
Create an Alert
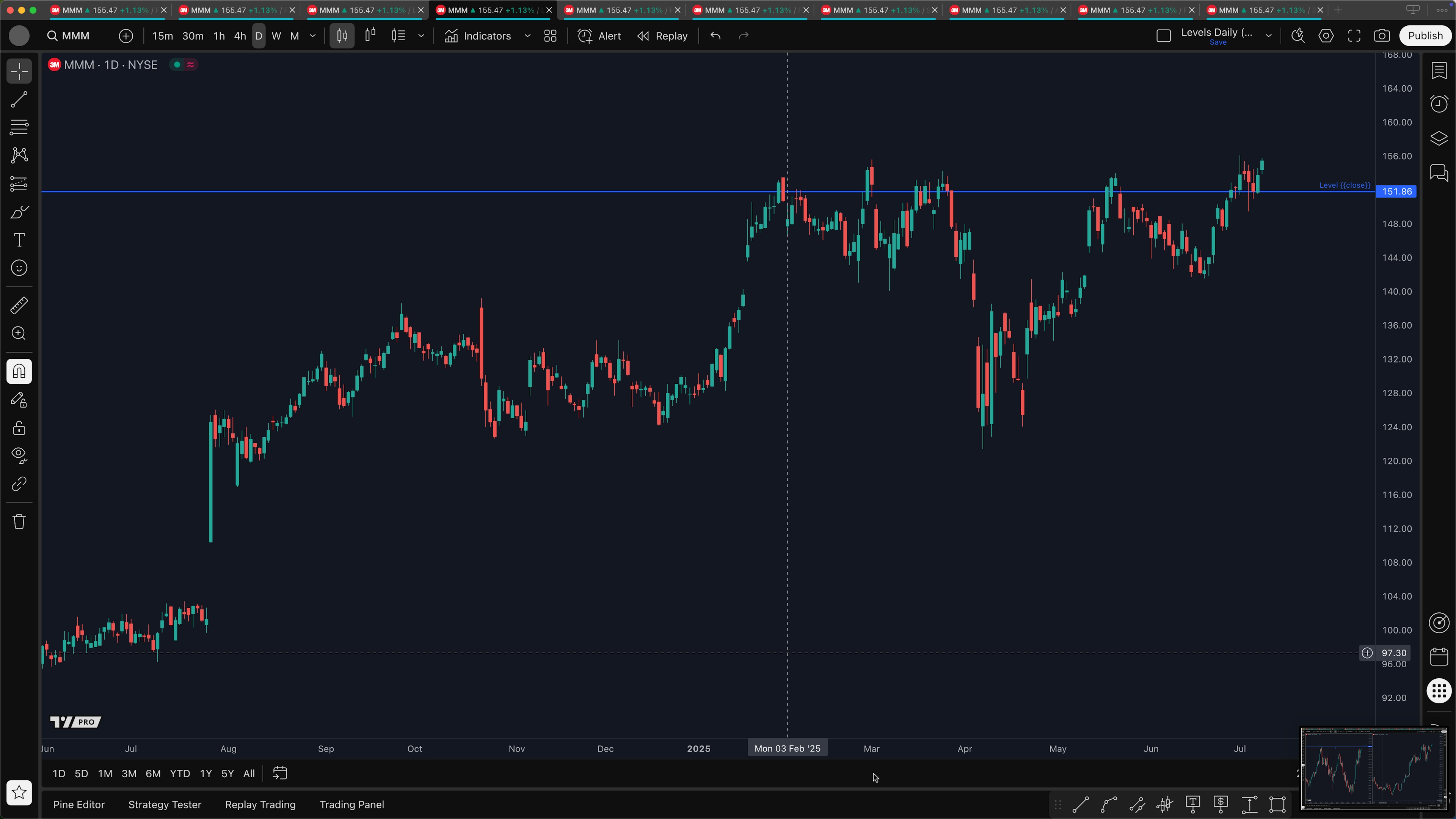599,36
